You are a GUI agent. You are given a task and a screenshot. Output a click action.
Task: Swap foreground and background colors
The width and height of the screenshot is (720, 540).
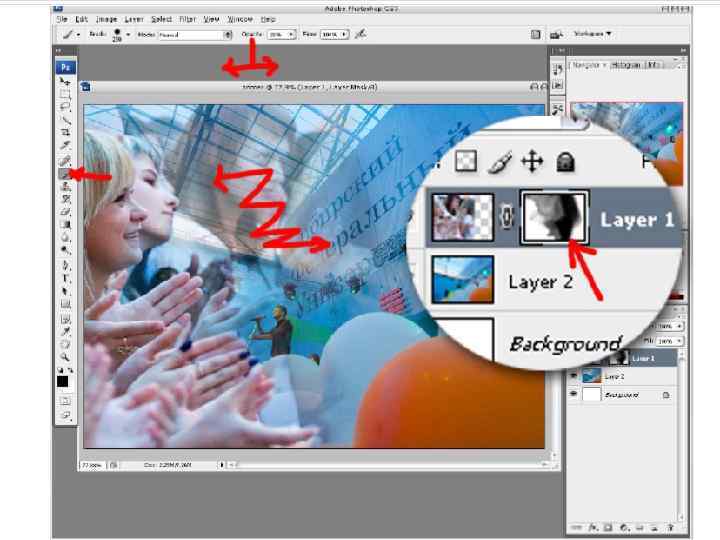click(70, 370)
